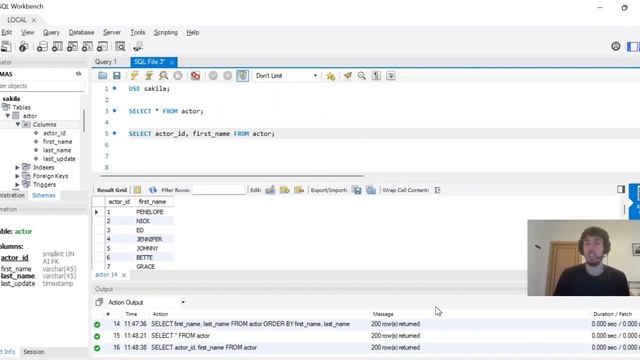Toggle word wrapping in the editor
The image size is (640, 360).
click(x=391, y=76)
